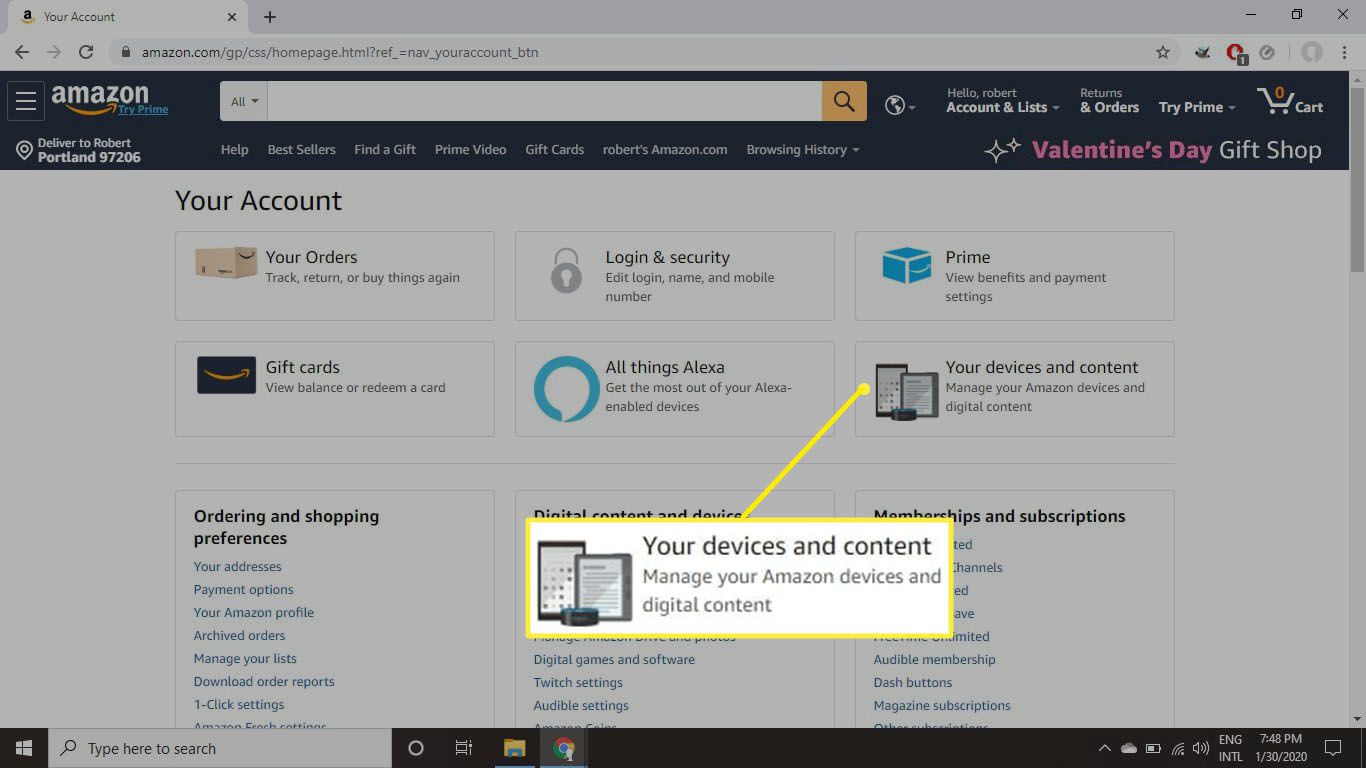The width and height of the screenshot is (1366, 768).
Task: Reload the page
Action: click(86, 52)
